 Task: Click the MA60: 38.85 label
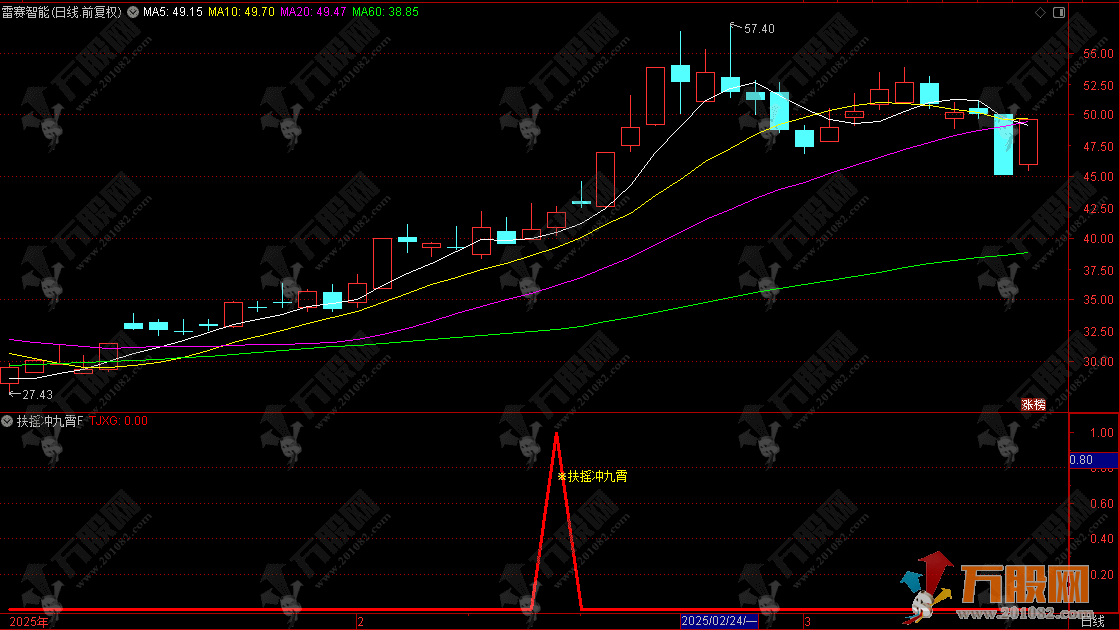point(386,12)
